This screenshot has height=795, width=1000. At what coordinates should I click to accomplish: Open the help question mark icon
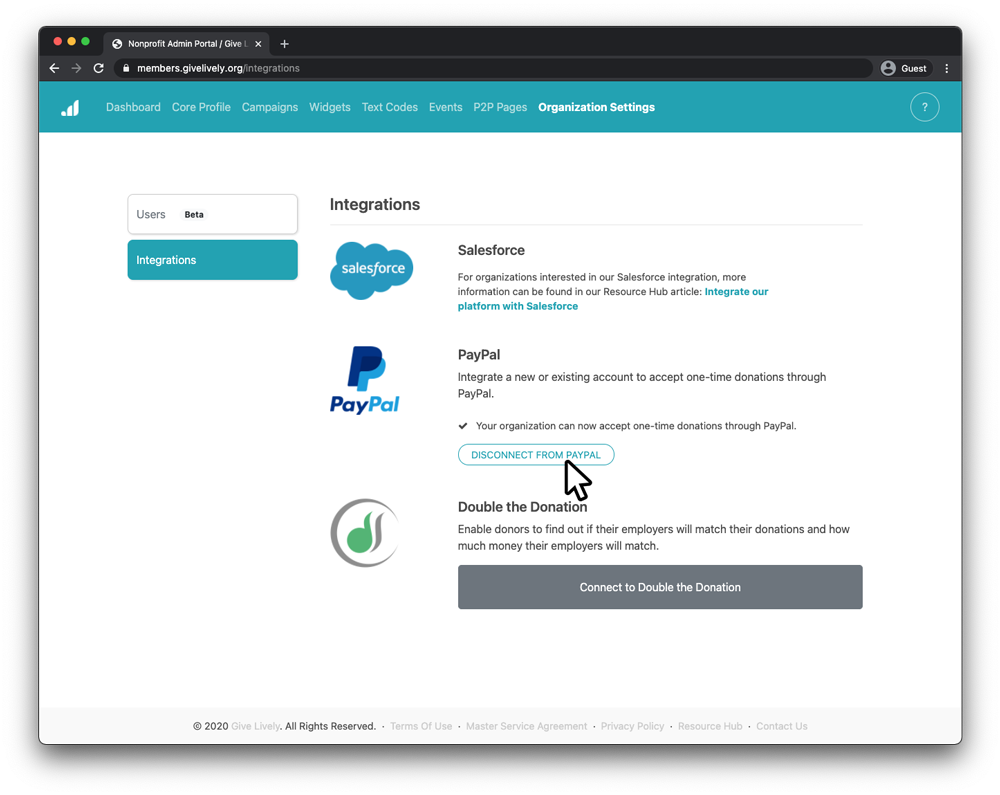click(924, 107)
